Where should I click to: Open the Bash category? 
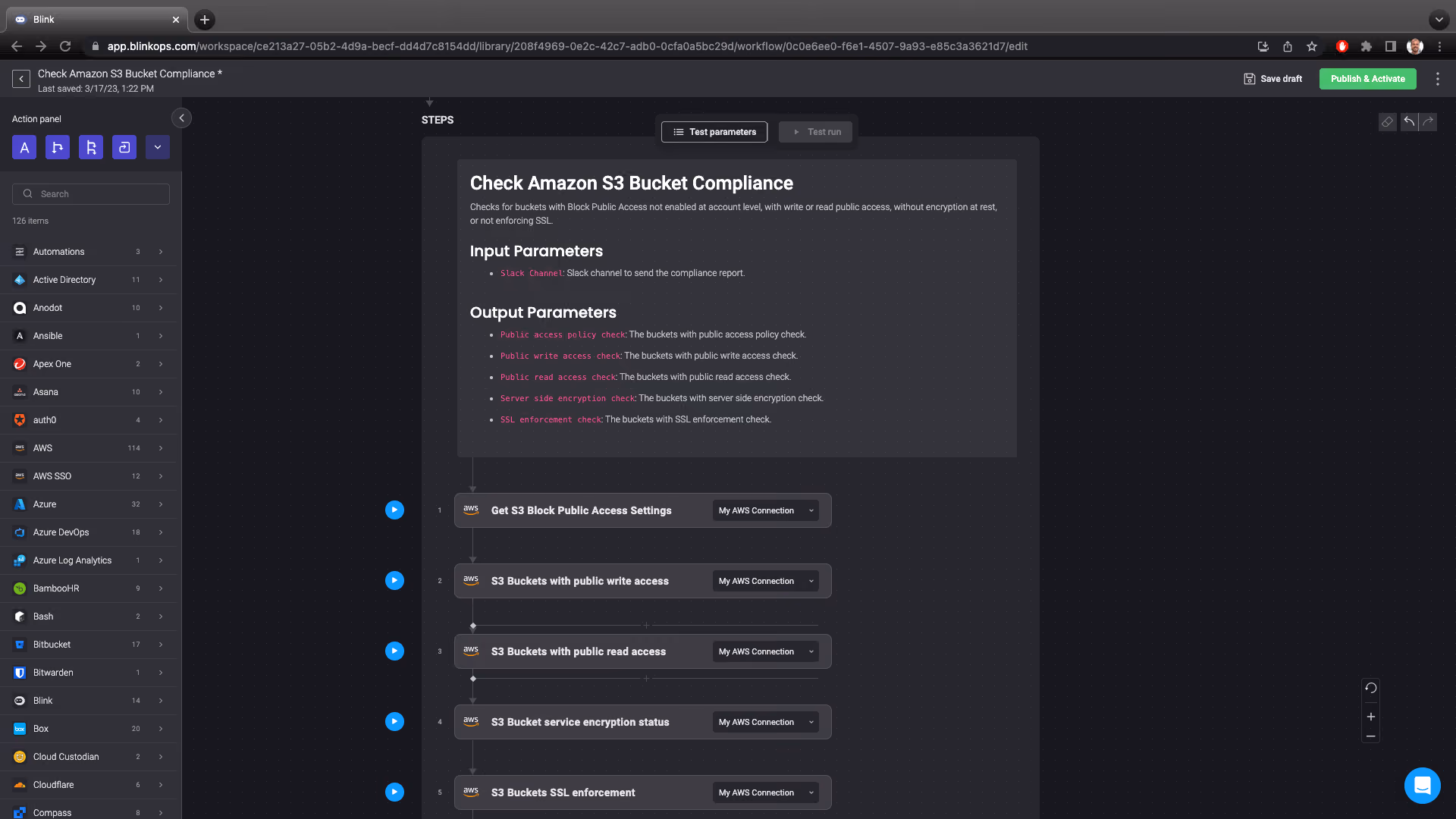88,617
